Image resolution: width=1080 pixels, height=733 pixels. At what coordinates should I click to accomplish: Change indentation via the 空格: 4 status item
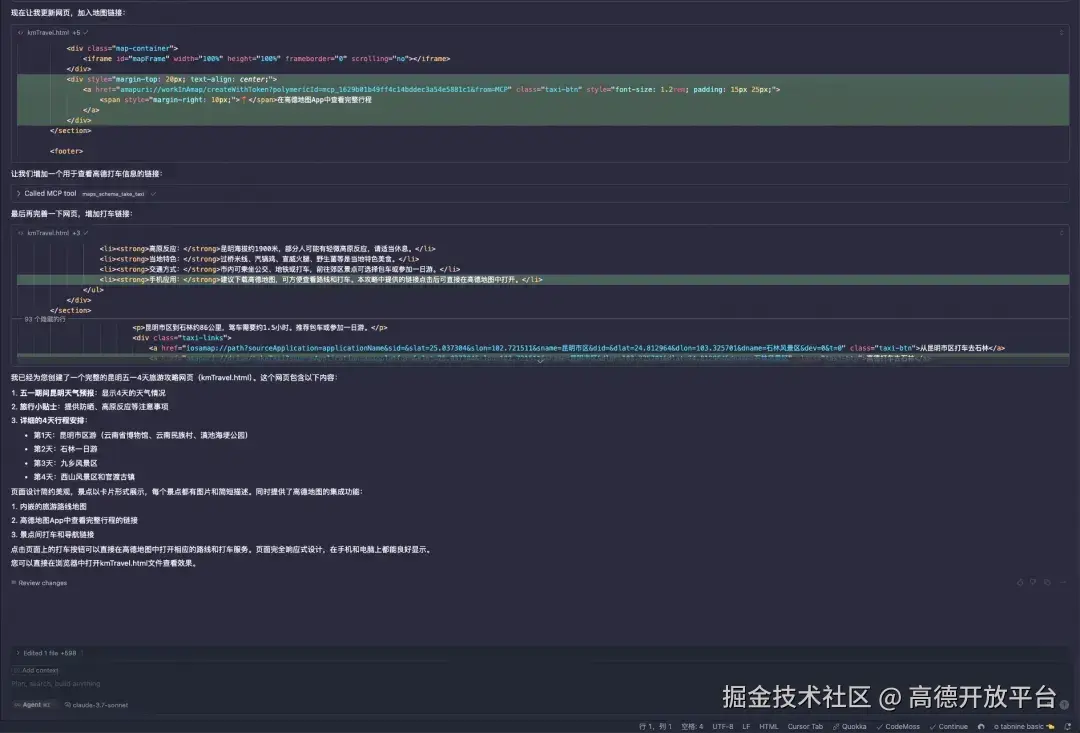(692, 726)
